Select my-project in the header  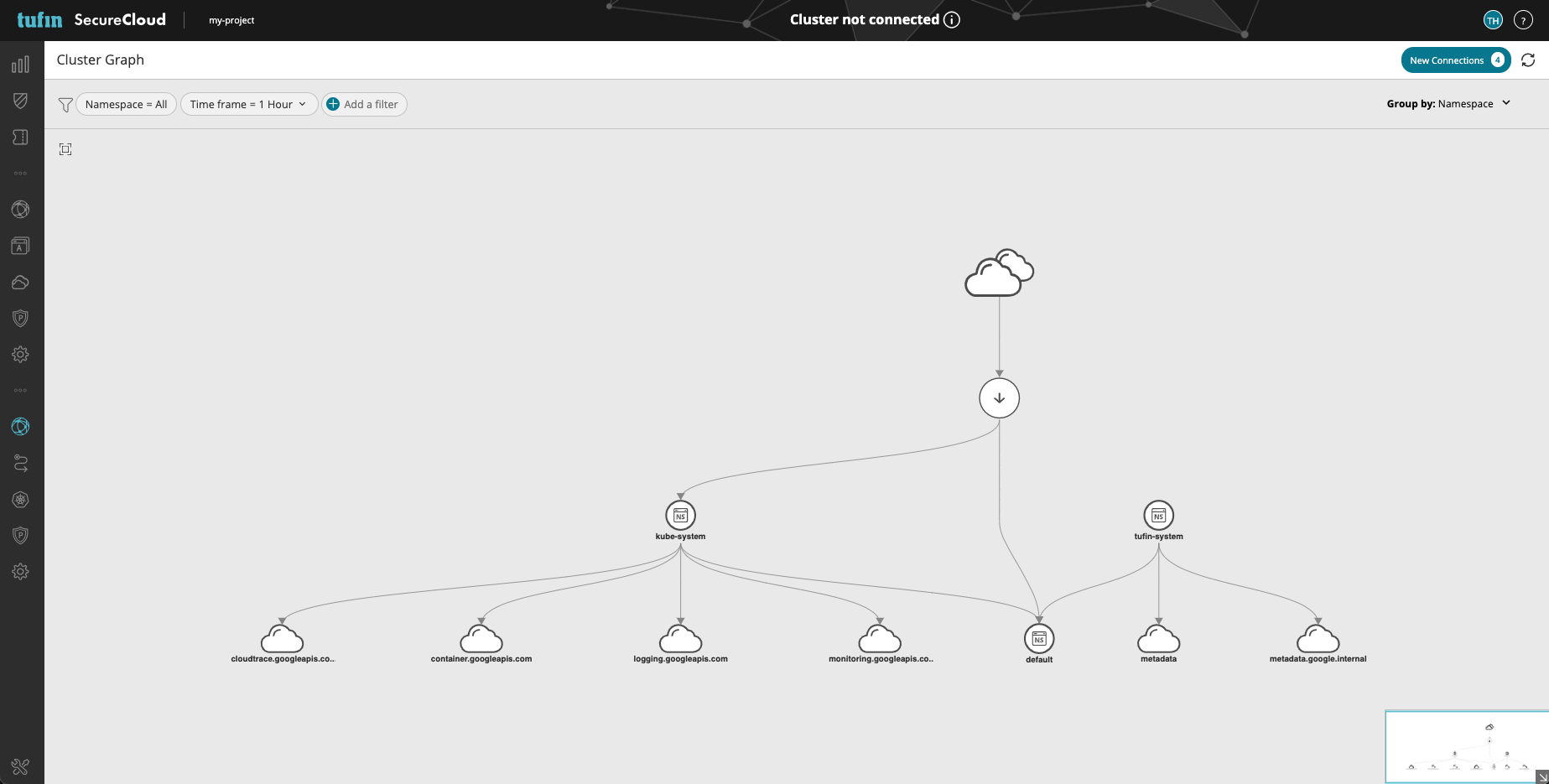point(231,20)
